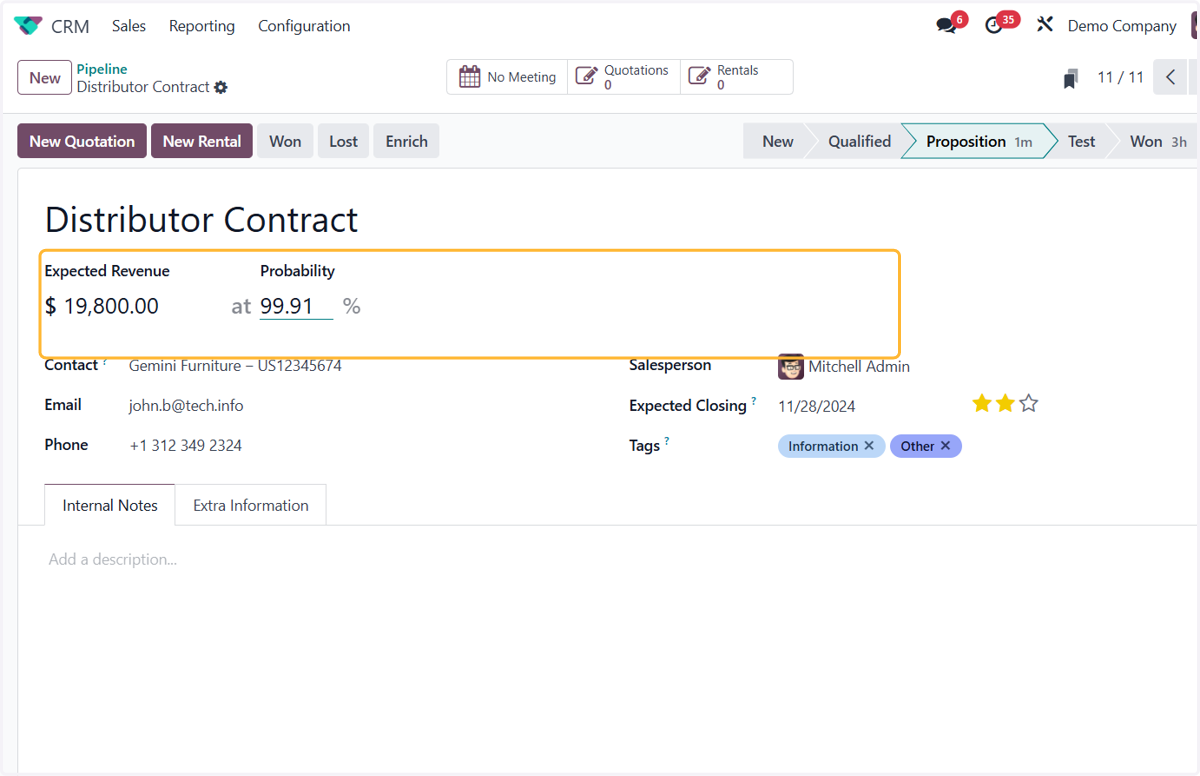Viewport: 1200px width, 776px height.
Task: Open the Rentals stat button
Action: click(x=736, y=77)
